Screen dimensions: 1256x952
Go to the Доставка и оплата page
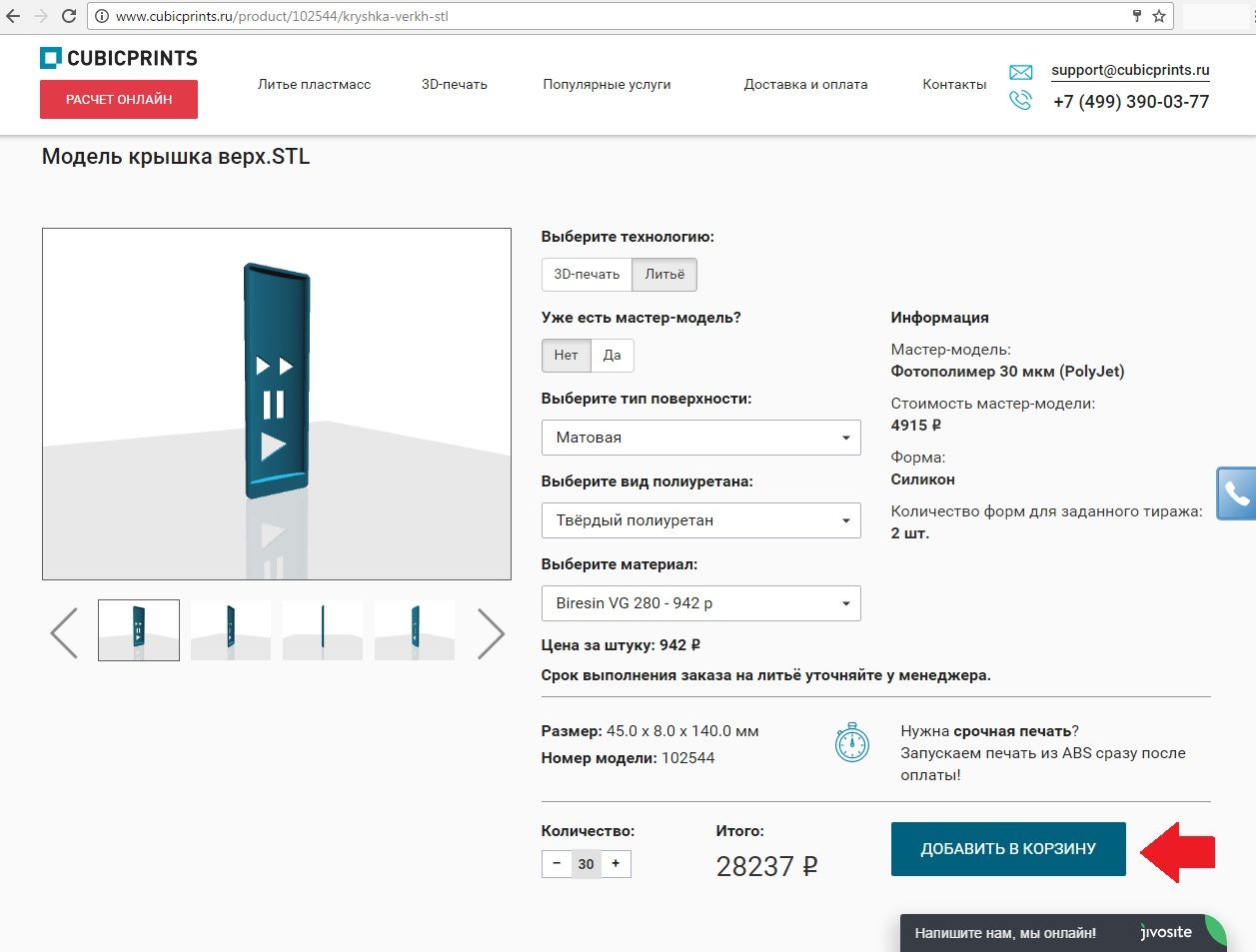805,85
